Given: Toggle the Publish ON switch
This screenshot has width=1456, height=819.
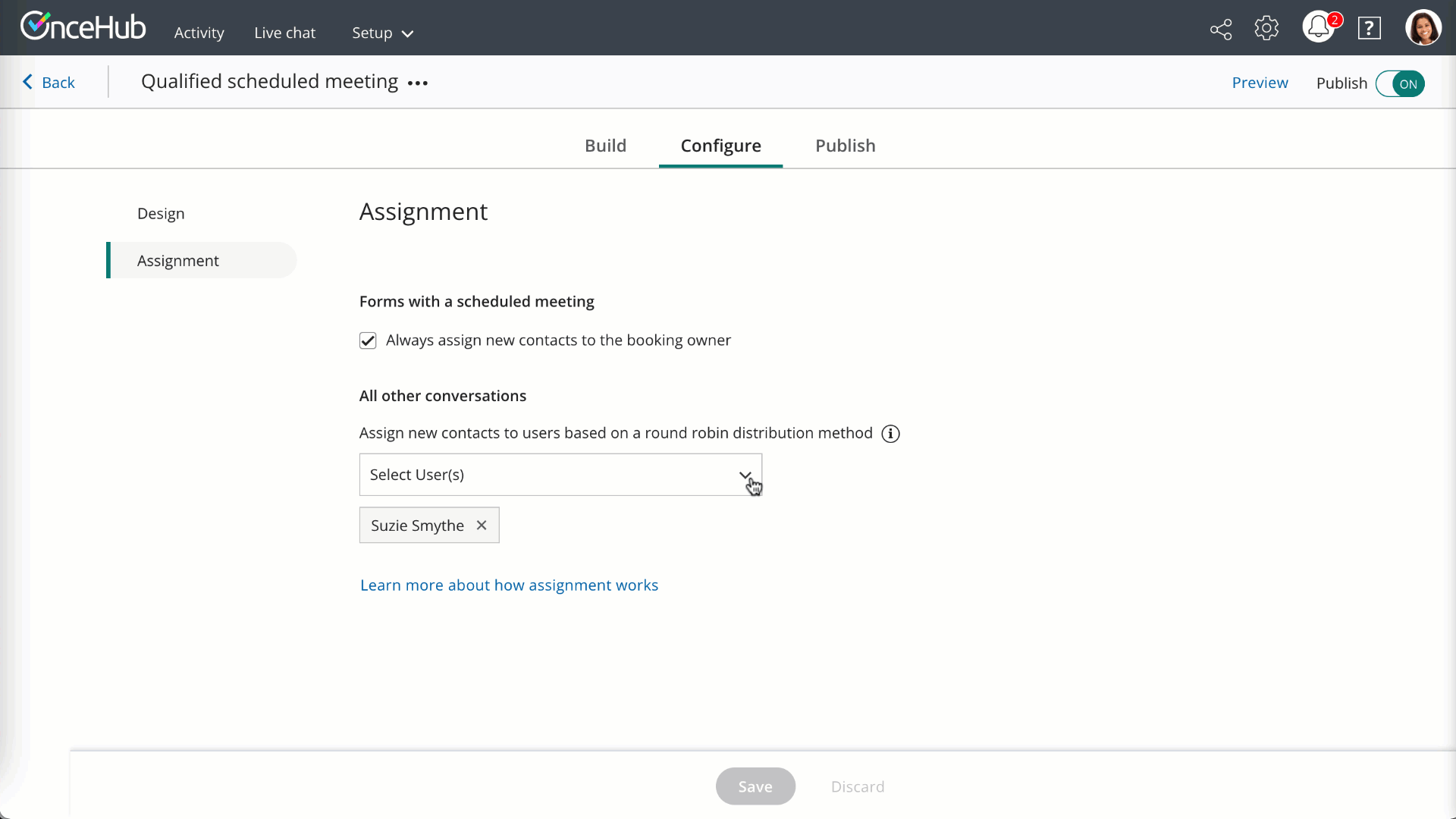Looking at the screenshot, I should pyautogui.click(x=1400, y=83).
